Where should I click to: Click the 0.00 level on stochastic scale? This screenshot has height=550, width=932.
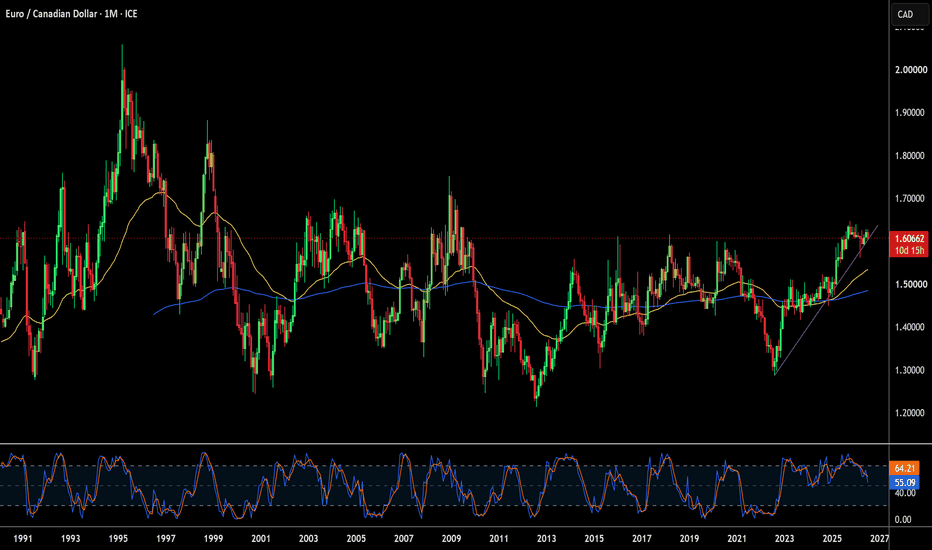click(903, 519)
